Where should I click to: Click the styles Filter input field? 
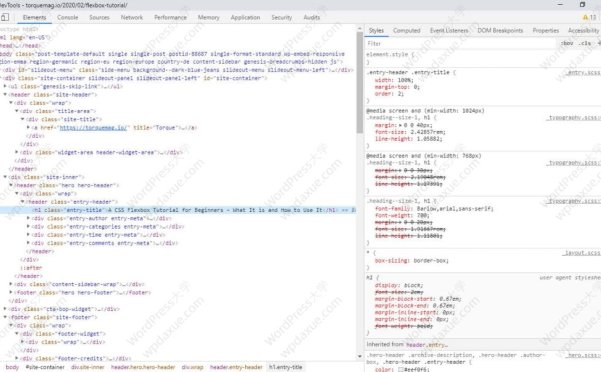pyautogui.click(x=460, y=44)
